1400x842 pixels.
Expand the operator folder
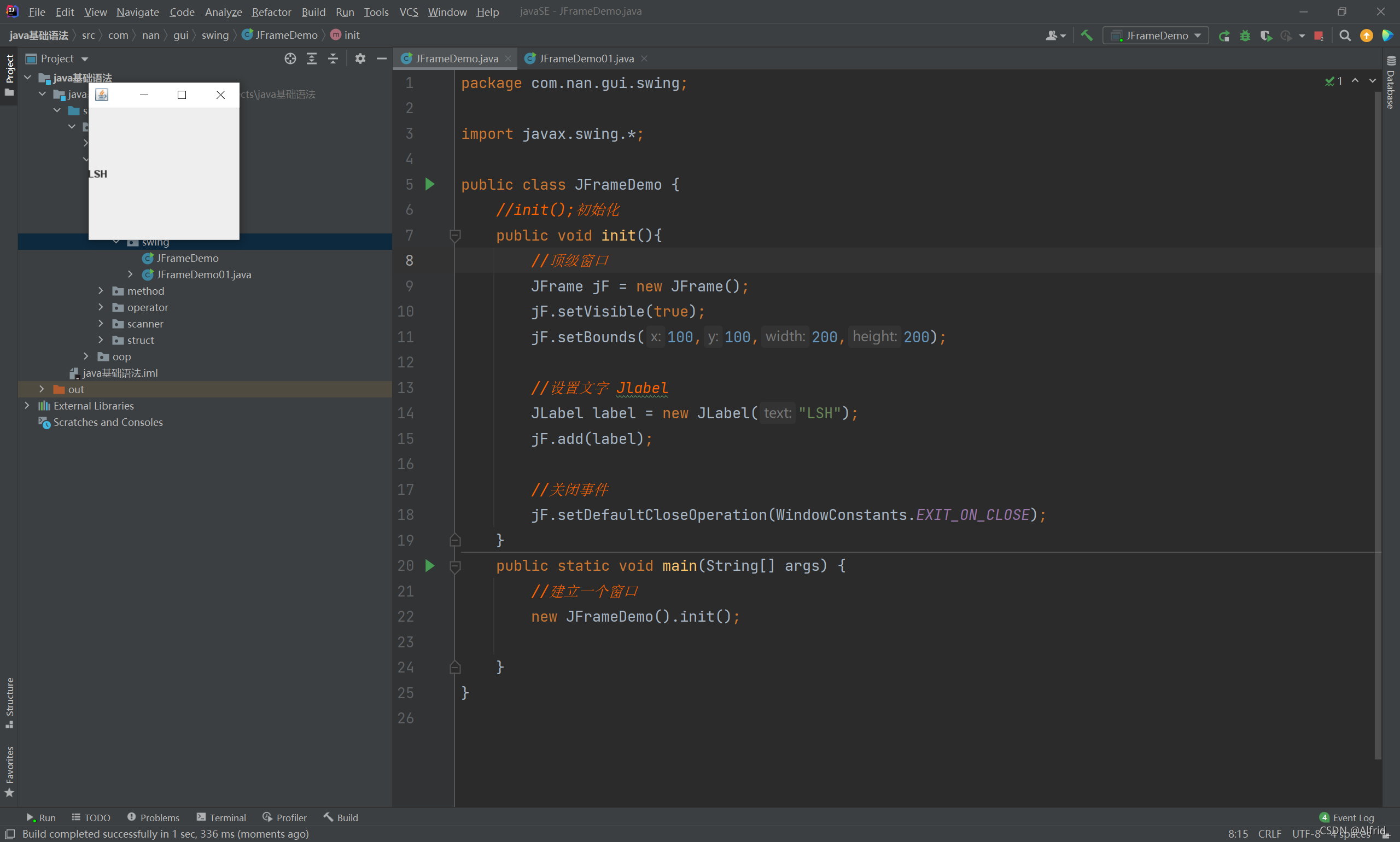(x=101, y=307)
